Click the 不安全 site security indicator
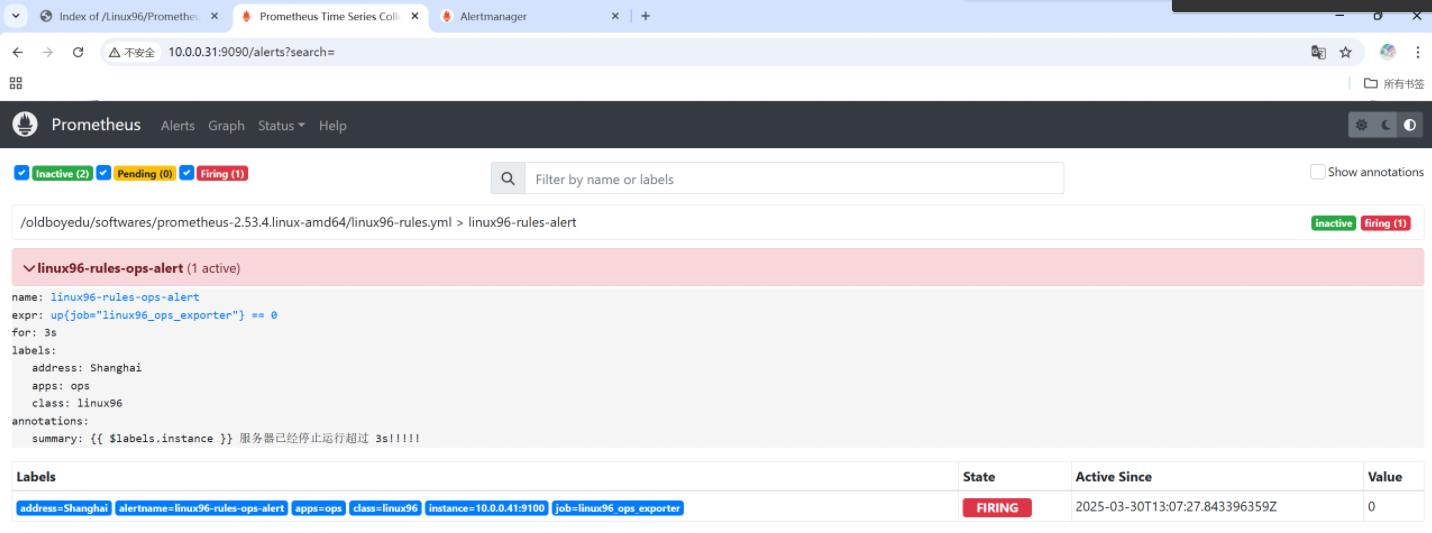 (133, 52)
